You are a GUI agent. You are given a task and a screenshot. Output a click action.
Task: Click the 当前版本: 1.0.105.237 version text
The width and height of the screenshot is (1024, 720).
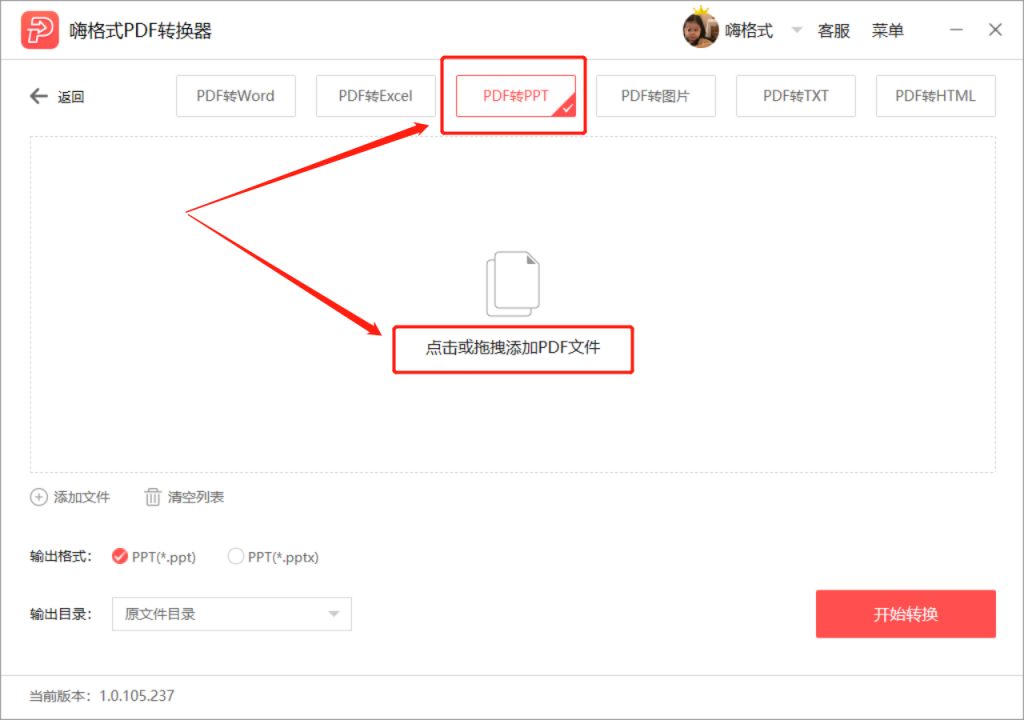[102, 696]
